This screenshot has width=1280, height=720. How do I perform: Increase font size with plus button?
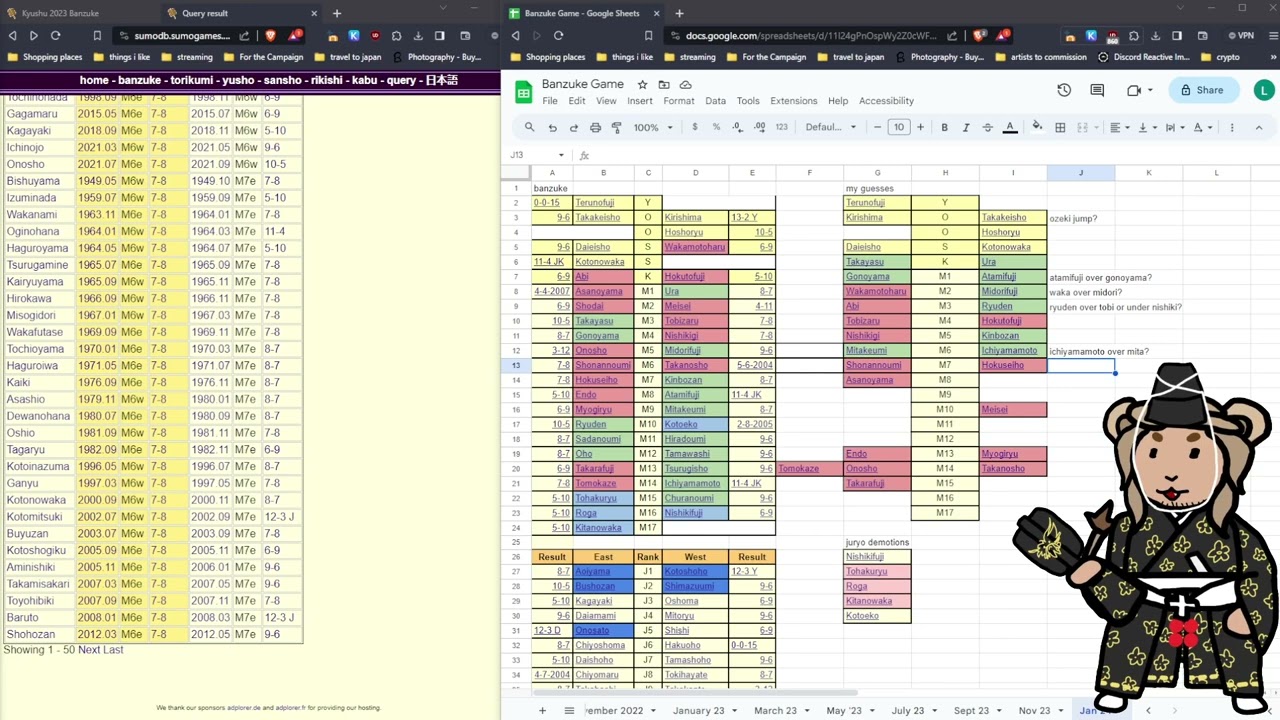click(920, 127)
